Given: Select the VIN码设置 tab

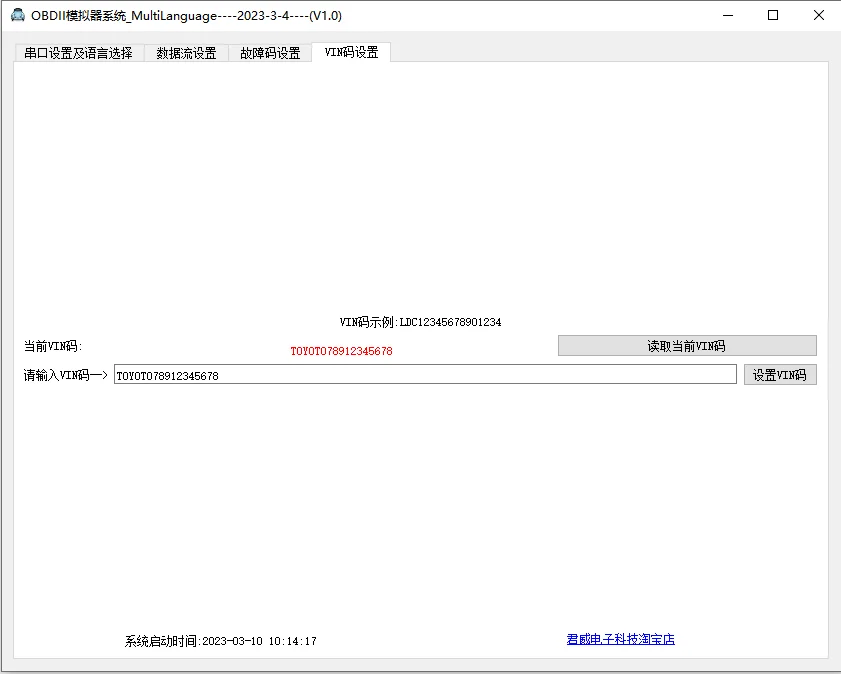Looking at the screenshot, I should click(x=350, y=53).
